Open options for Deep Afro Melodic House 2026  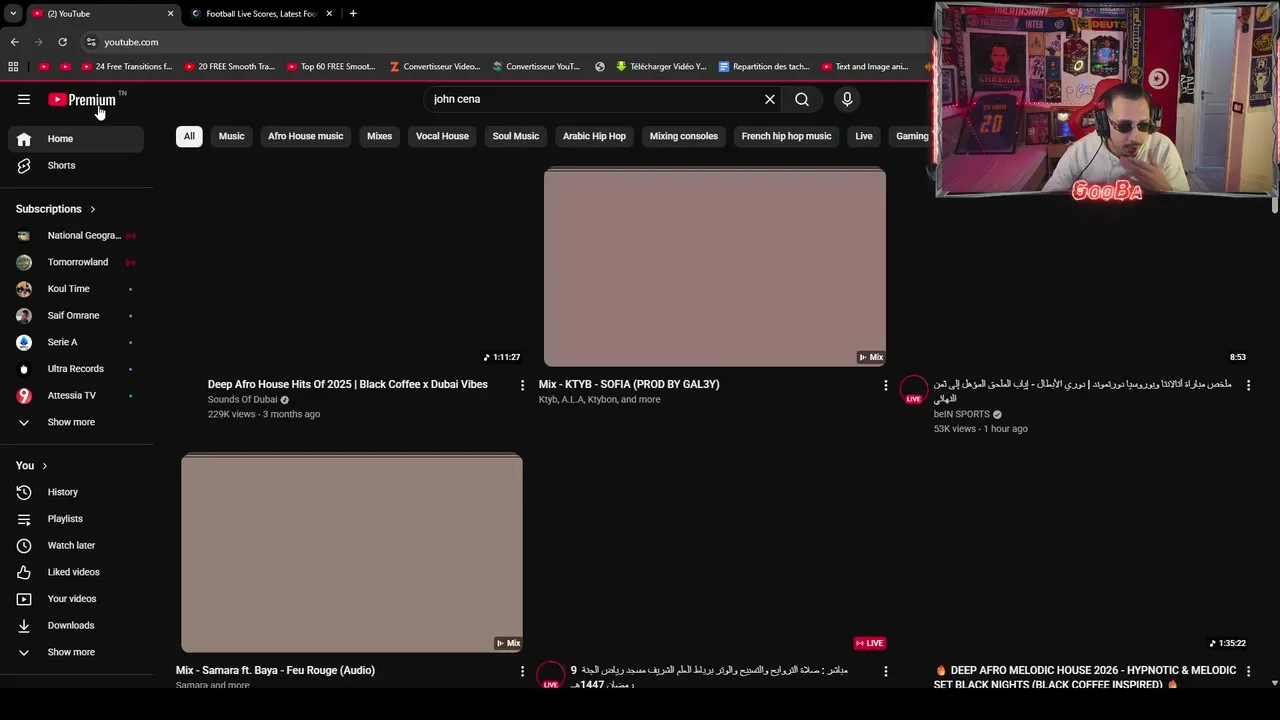(x=1248, y=671)
